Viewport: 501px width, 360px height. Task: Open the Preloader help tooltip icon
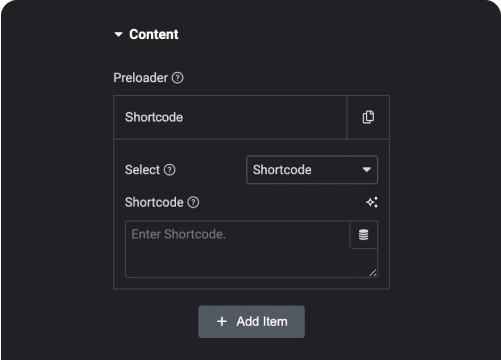(x=177, y=78)
